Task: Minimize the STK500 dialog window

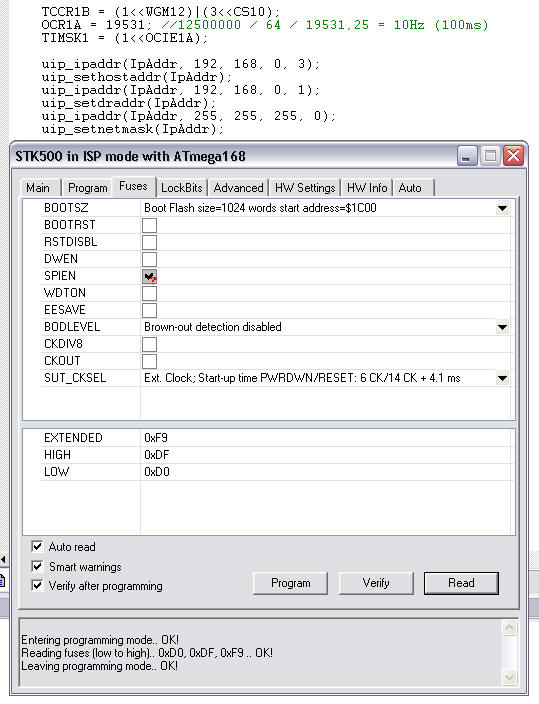Action: (x=467, y=156)
